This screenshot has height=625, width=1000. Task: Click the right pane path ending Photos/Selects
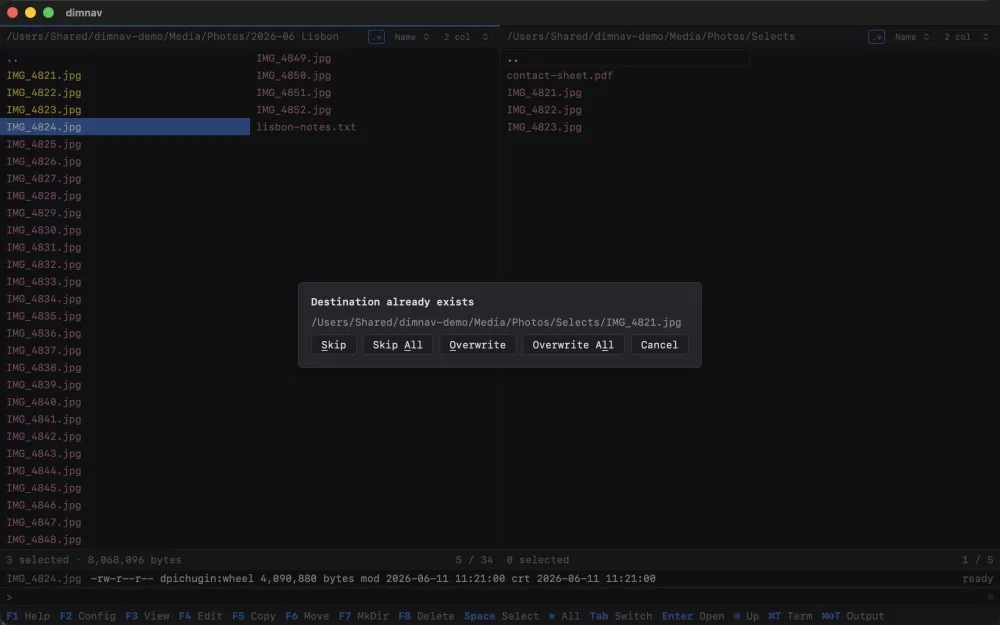coord(651,36)
